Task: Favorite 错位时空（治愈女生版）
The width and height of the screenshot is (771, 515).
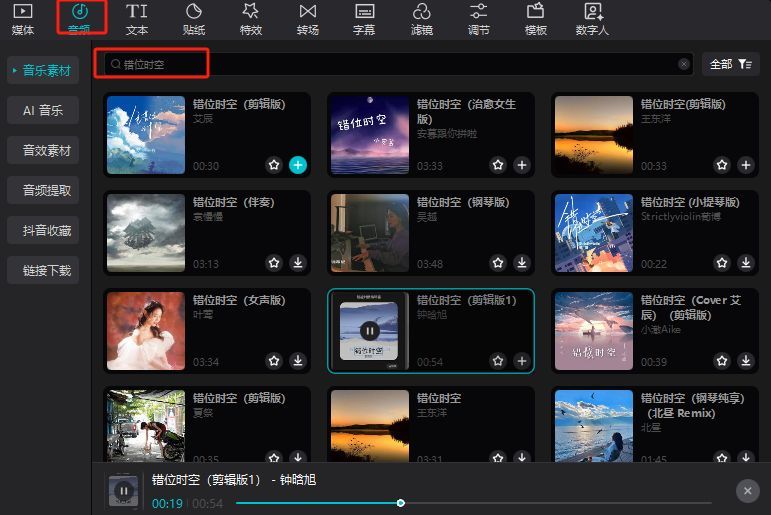Action: [498, 165]
